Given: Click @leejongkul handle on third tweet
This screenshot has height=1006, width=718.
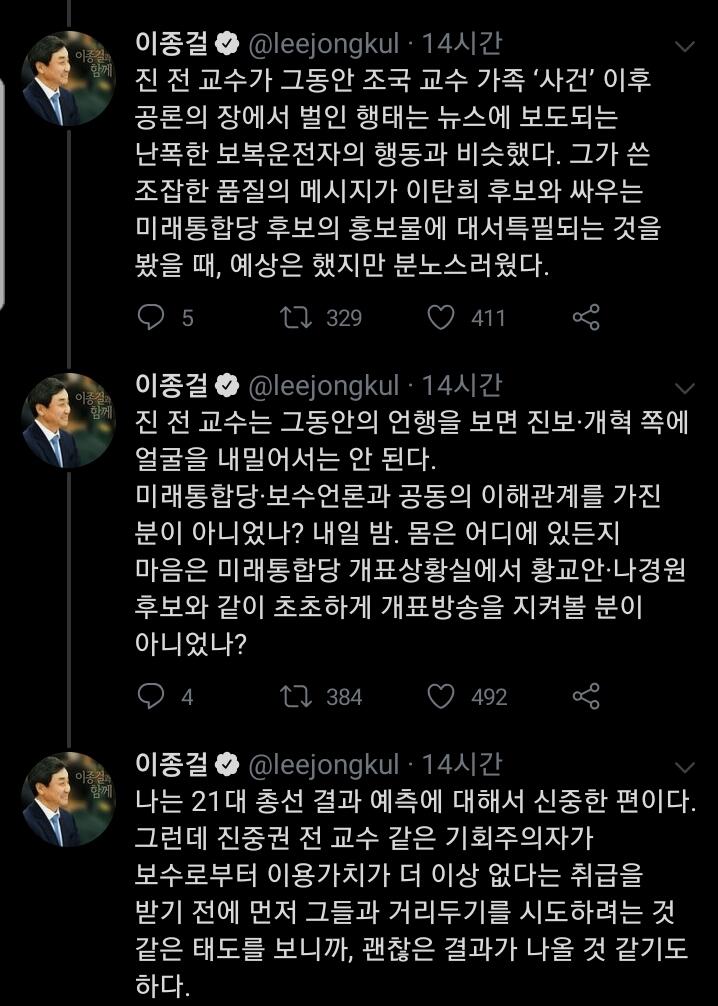Looking at the screenshot, I should coord(320,765).
